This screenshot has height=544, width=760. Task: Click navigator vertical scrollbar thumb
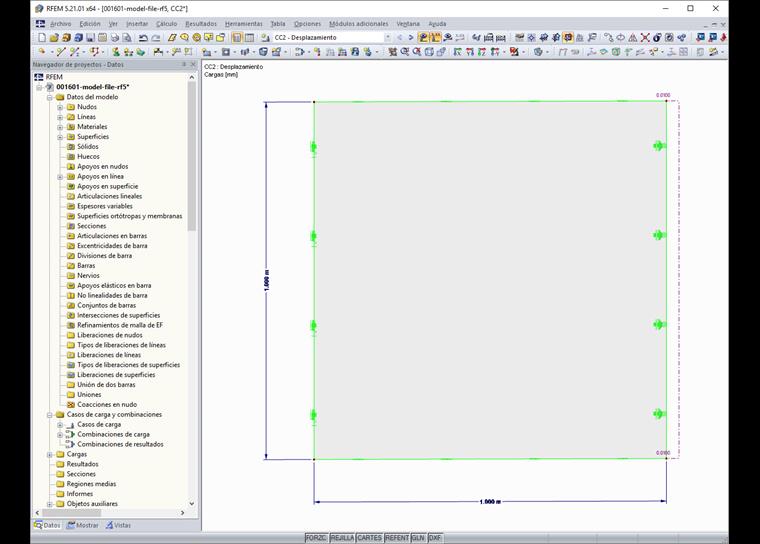pos(192,156)
